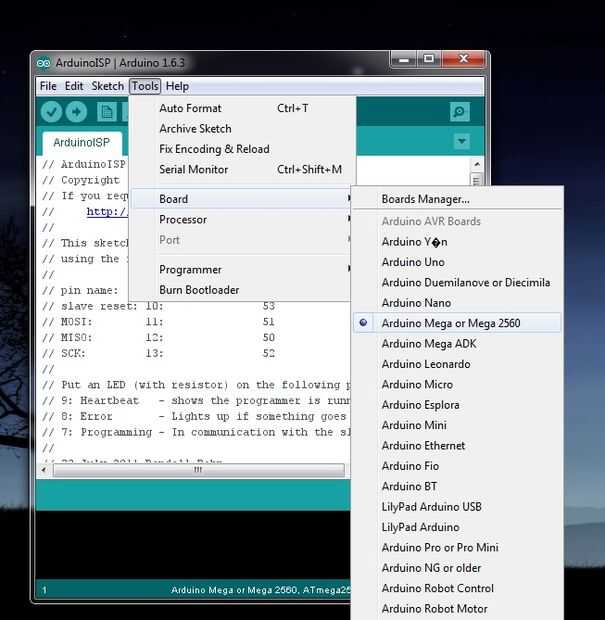
Task: Switch to the ArduinoISP sketch tab
Action: pos(82,143)
